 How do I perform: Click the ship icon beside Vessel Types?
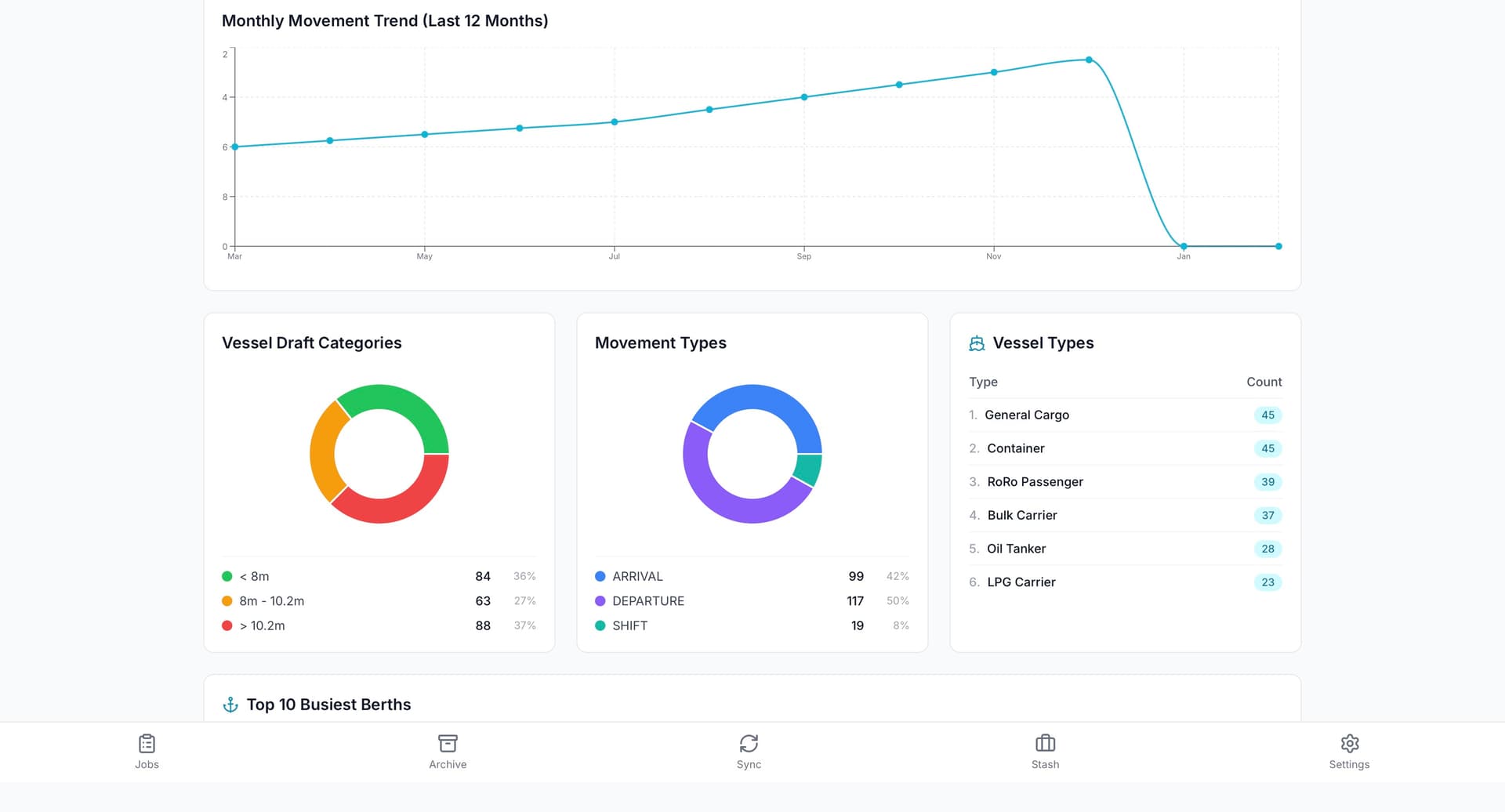[976, 343]
